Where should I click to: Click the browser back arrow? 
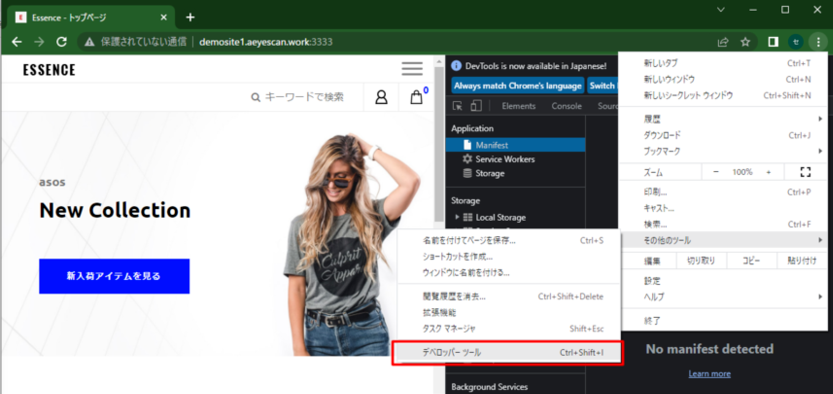(17, 42)
